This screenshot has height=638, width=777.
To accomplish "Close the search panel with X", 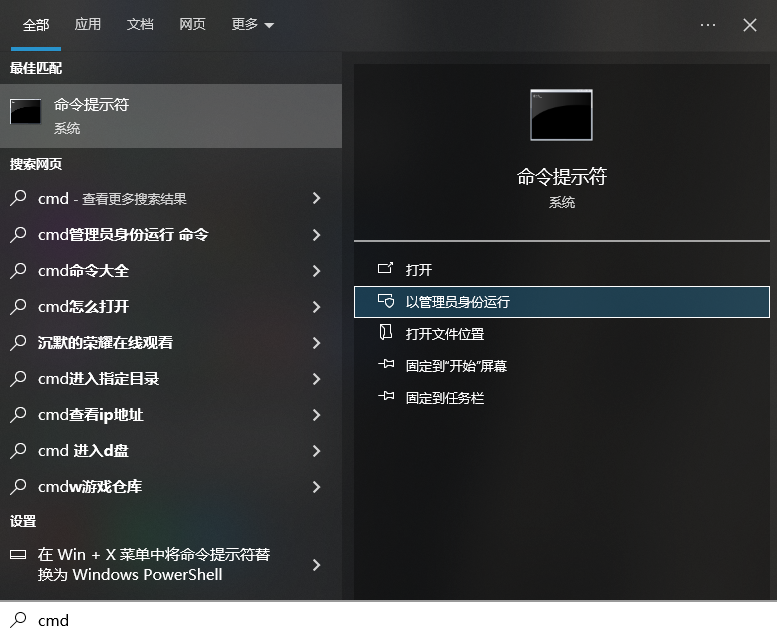I will point(750,25).
